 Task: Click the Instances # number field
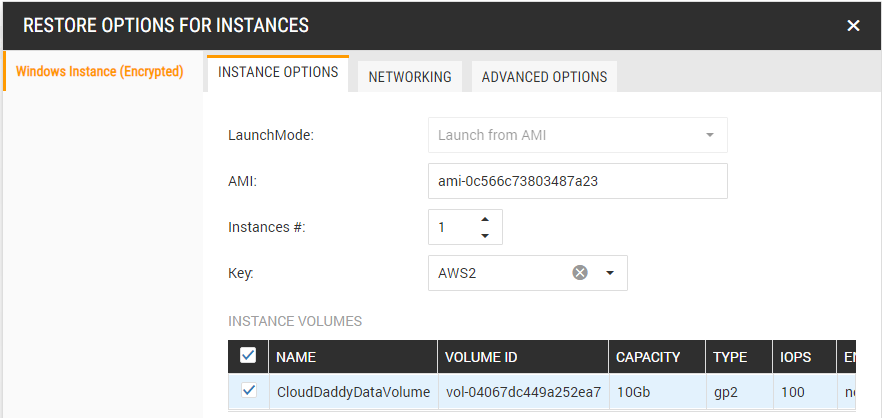pyautogui.click(x=452, y=227)
